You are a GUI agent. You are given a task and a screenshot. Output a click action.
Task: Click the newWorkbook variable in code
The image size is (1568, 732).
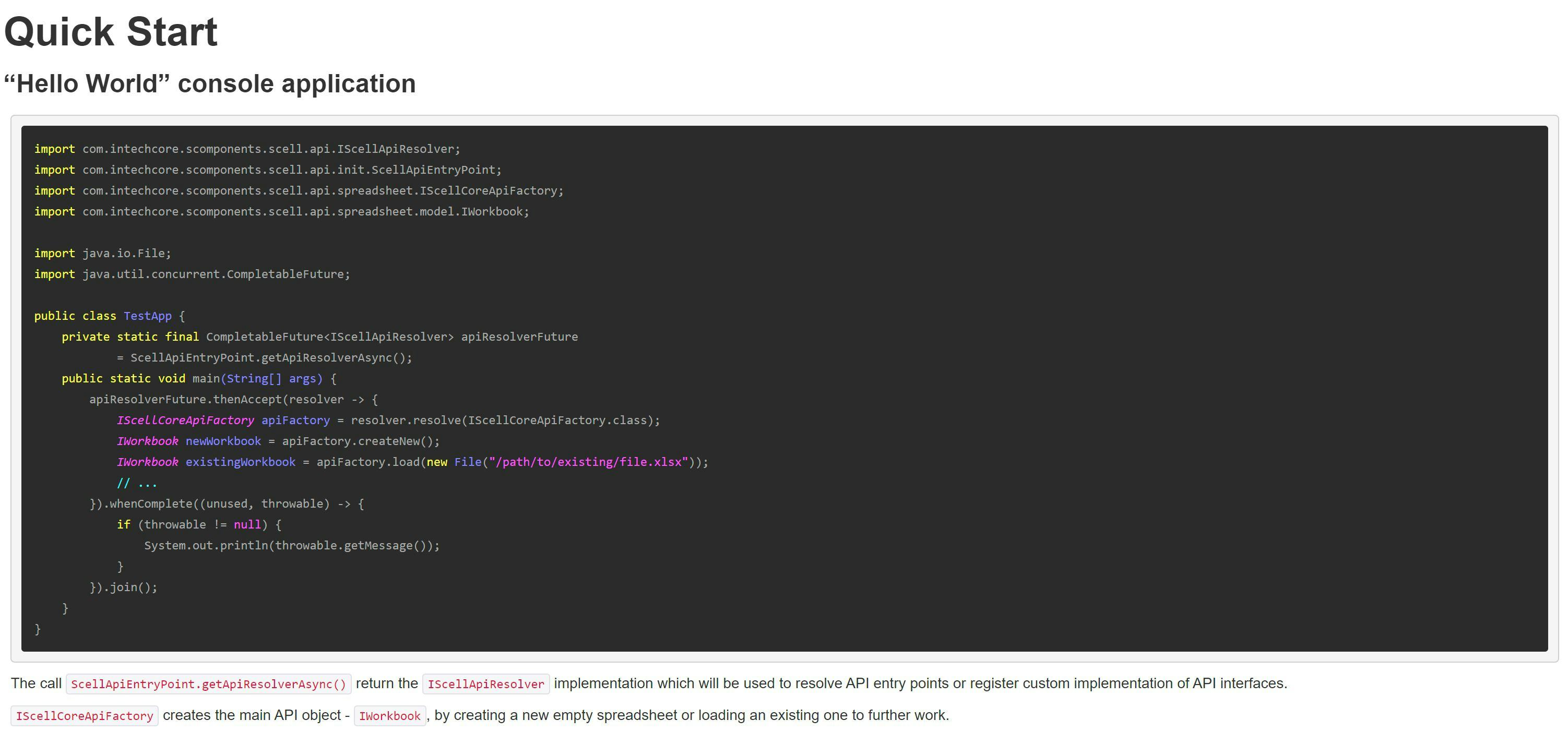[x=223, y=441]
